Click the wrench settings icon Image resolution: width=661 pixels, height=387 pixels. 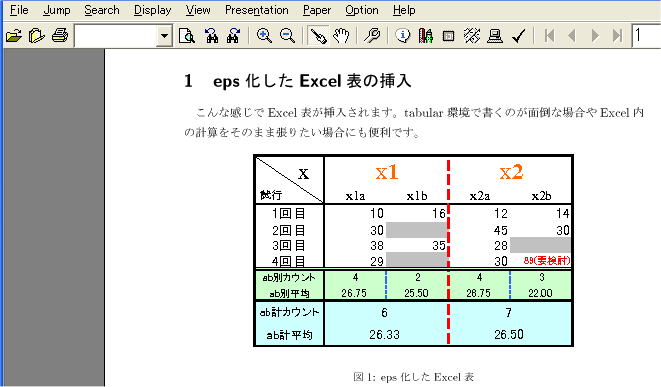(372, 35)
